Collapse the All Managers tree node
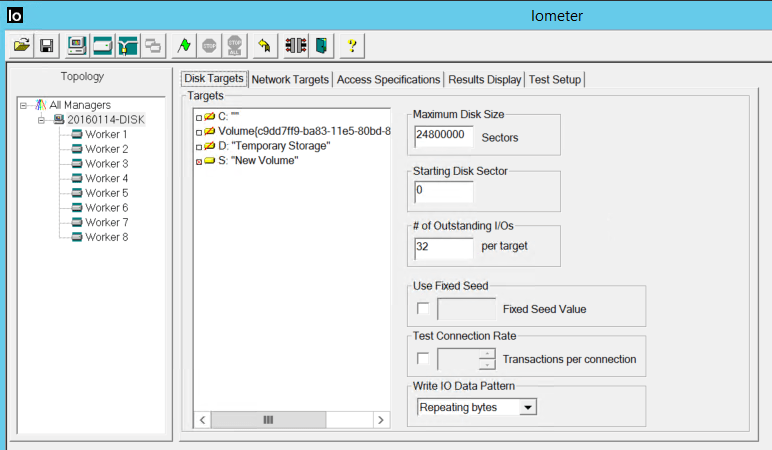The height and width of the screenshot is (450, 772). [x=23, y=105]
